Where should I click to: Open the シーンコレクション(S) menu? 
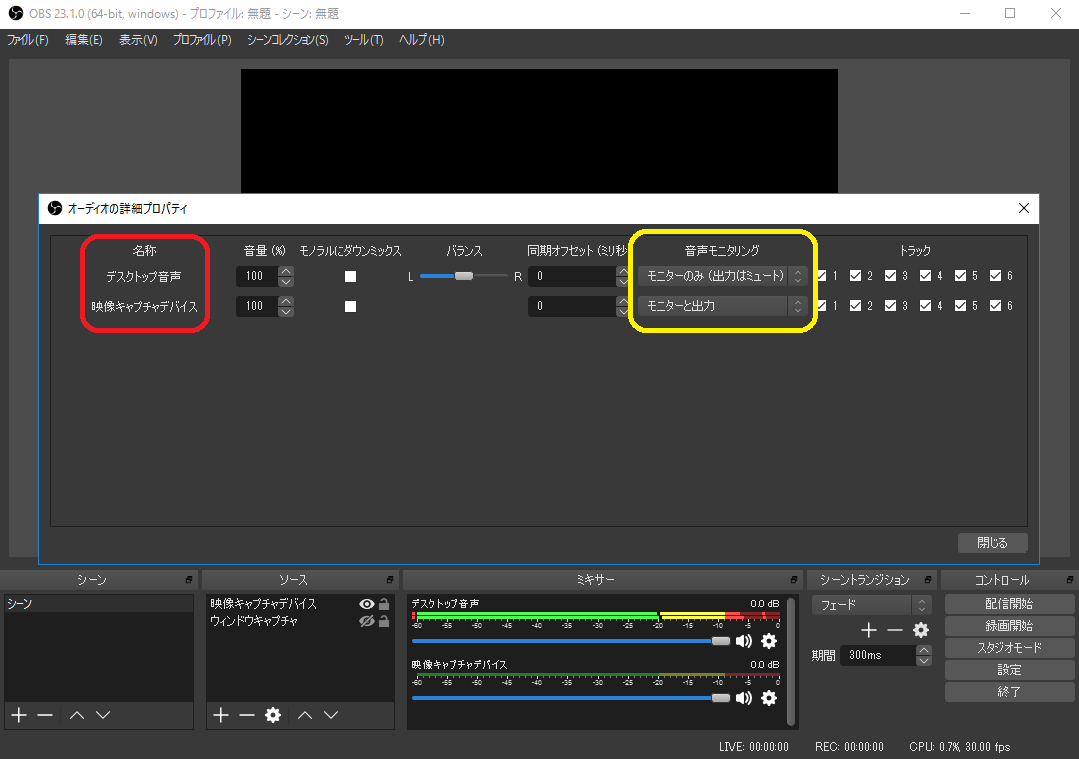pyautogui.click(x=287, y=40)
